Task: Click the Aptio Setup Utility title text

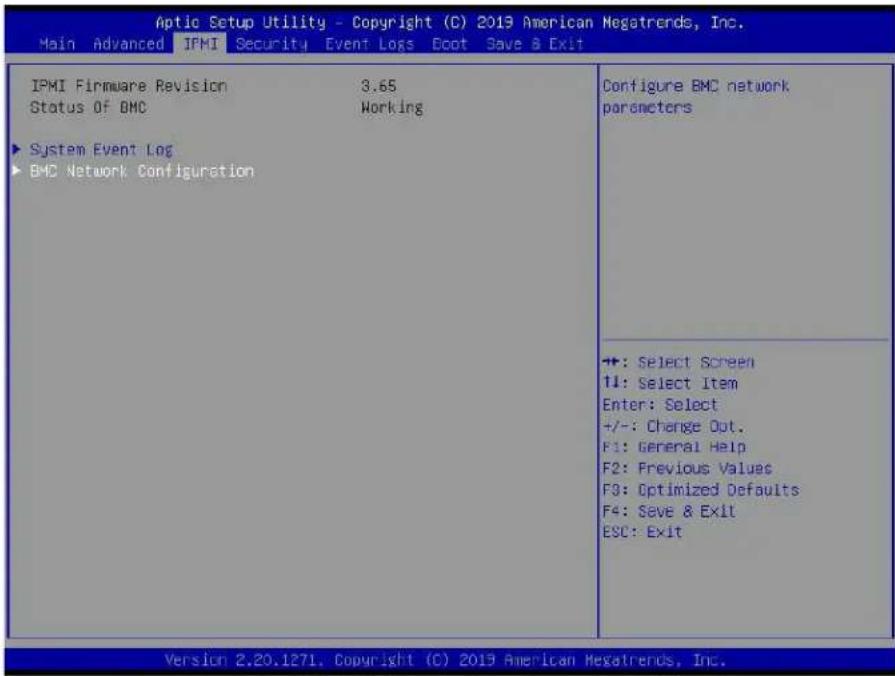Action: pyautogui.click(x=450, y=22)
